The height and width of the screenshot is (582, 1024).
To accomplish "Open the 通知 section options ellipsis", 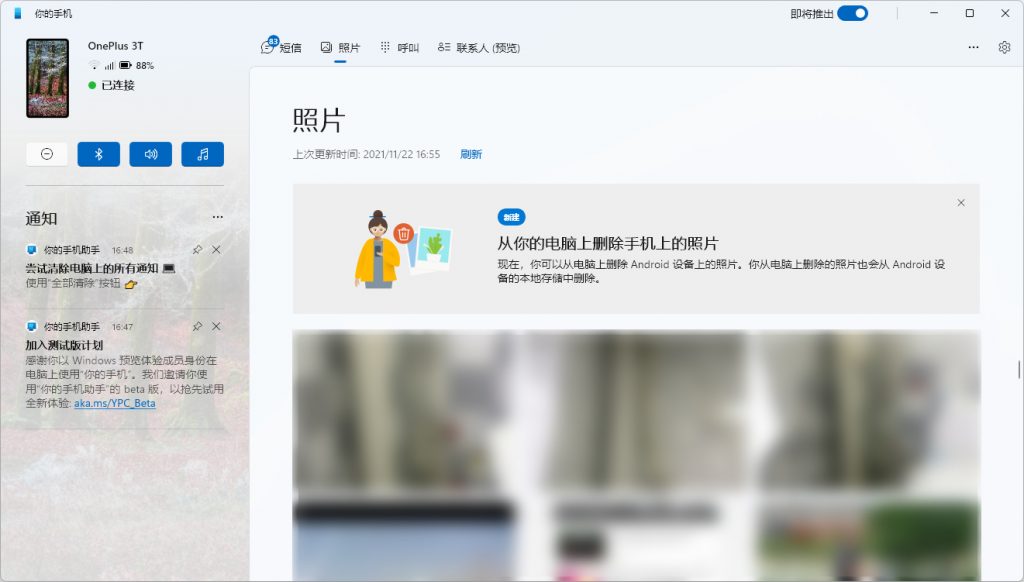I will (218, 217).
